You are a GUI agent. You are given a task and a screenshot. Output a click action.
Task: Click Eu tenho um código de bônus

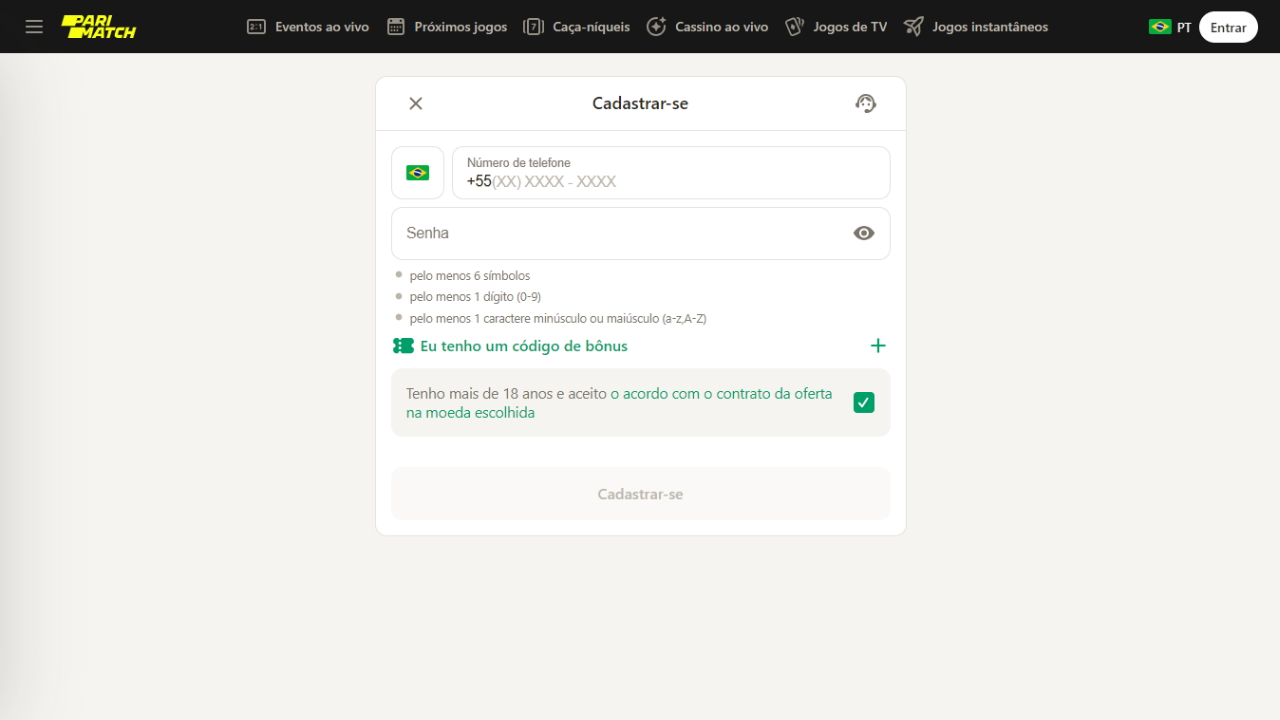point(524,346)
